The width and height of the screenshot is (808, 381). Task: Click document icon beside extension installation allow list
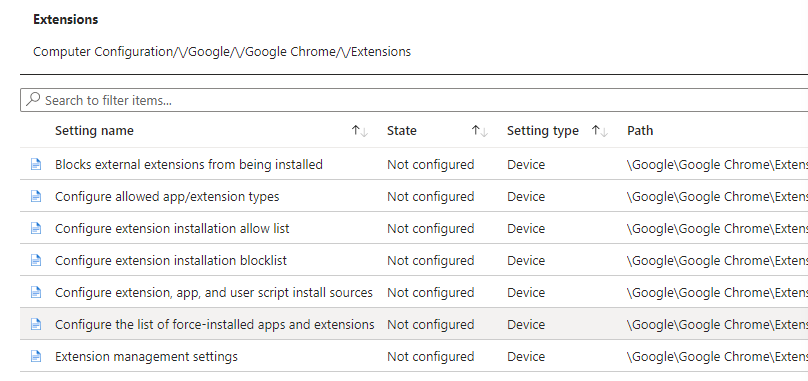coord(36,228)
